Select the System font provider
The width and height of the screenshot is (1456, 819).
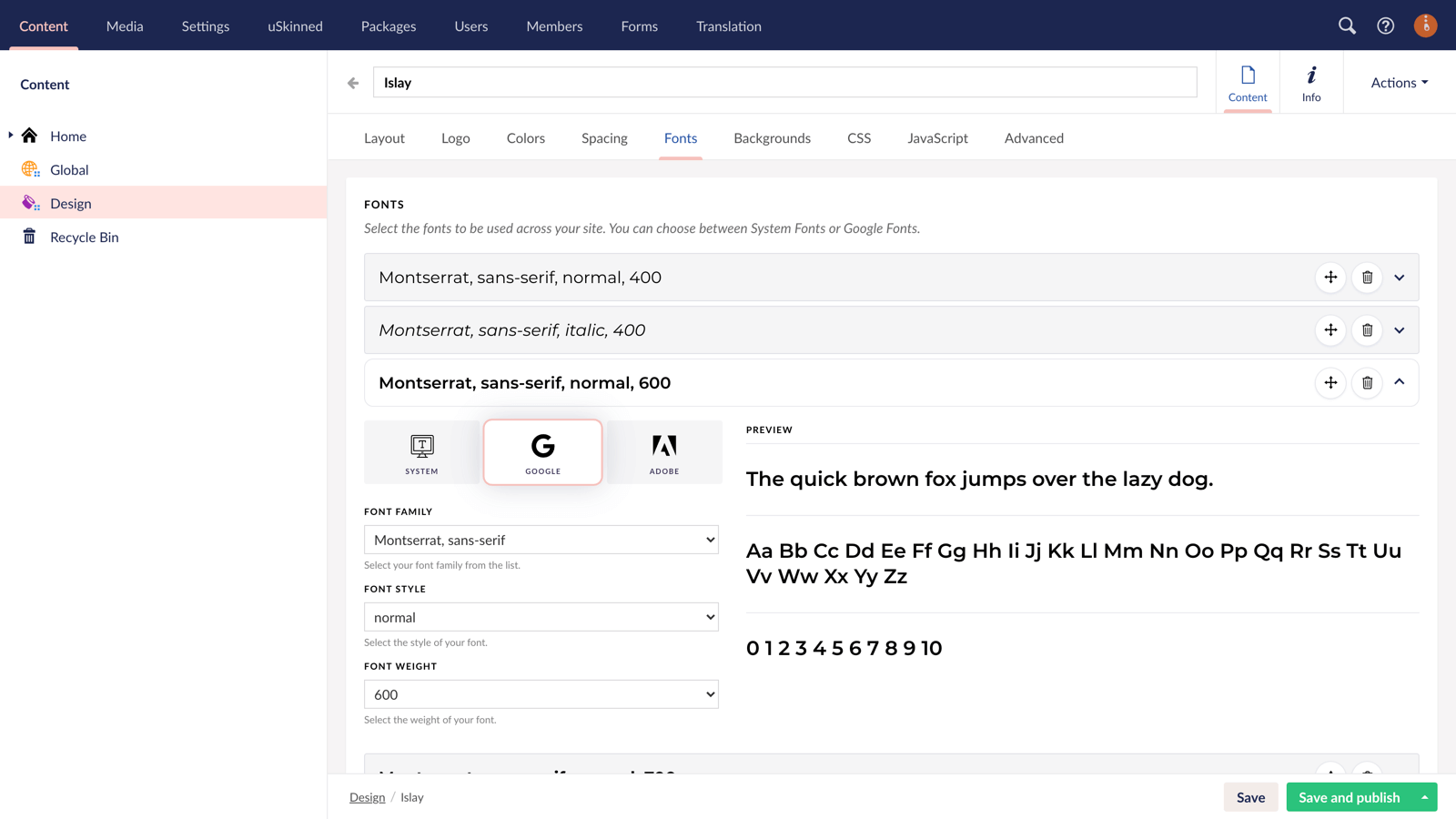coord(421,452)
